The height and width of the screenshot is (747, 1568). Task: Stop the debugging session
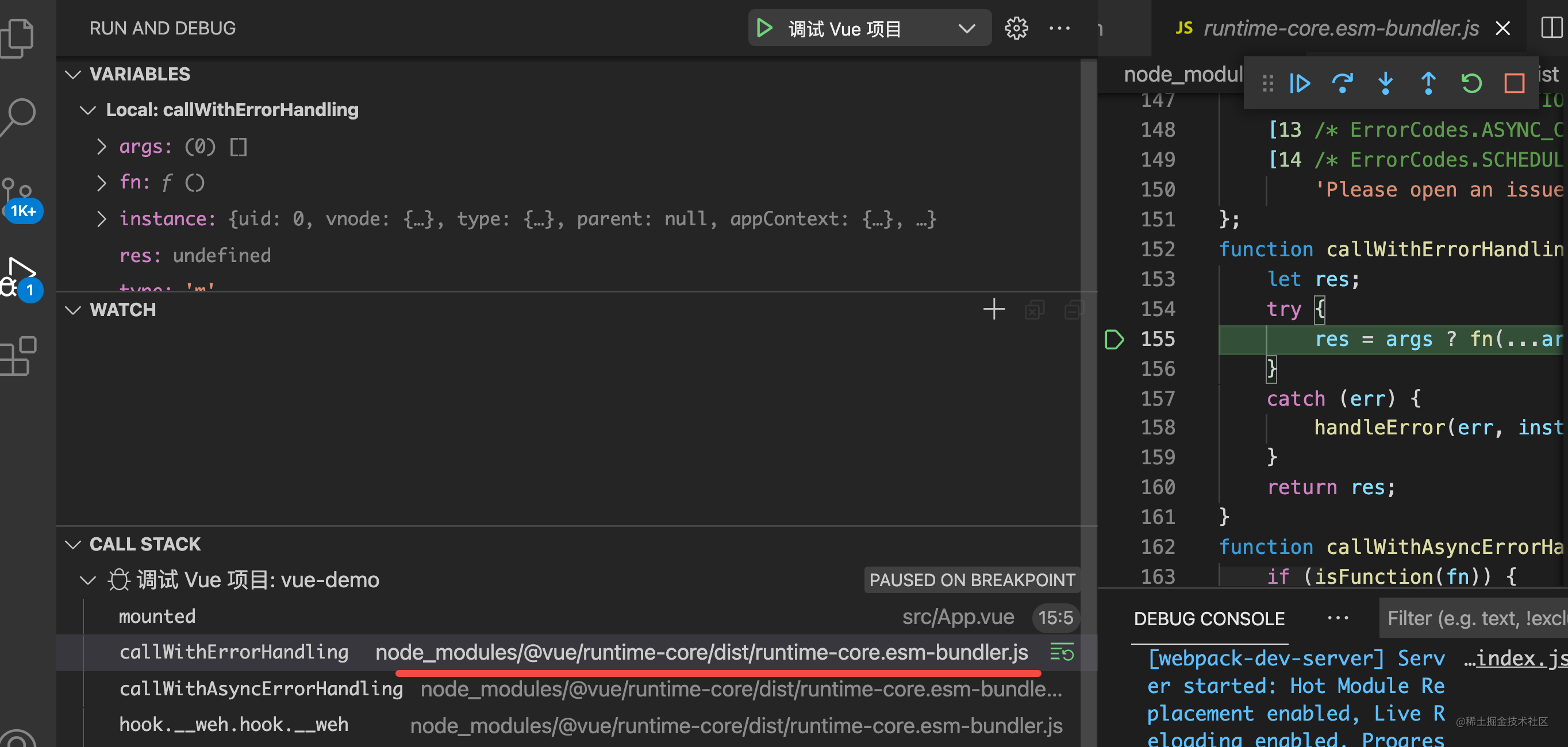click(x=1514, y=83)
